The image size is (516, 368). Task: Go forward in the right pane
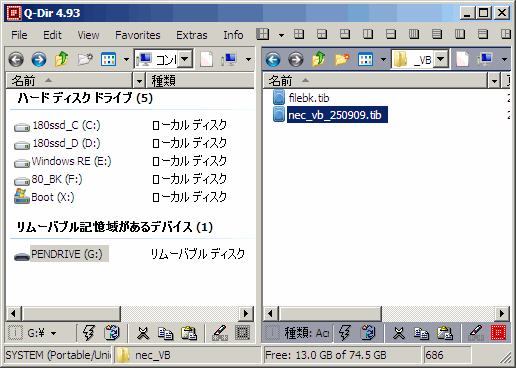coord(296,60)
